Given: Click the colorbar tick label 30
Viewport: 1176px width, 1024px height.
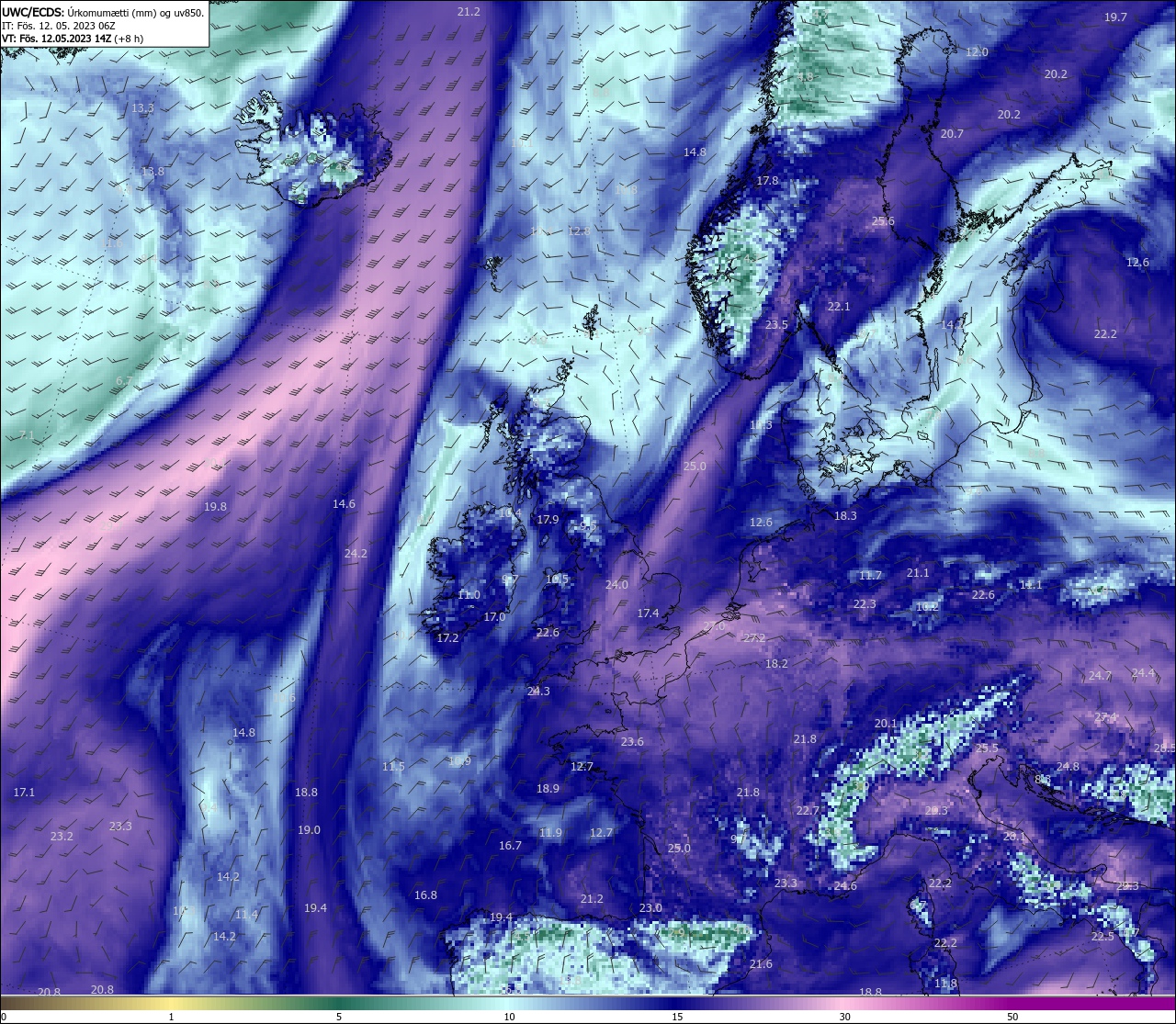Looking at the screenshot, I should [844, 1017].
